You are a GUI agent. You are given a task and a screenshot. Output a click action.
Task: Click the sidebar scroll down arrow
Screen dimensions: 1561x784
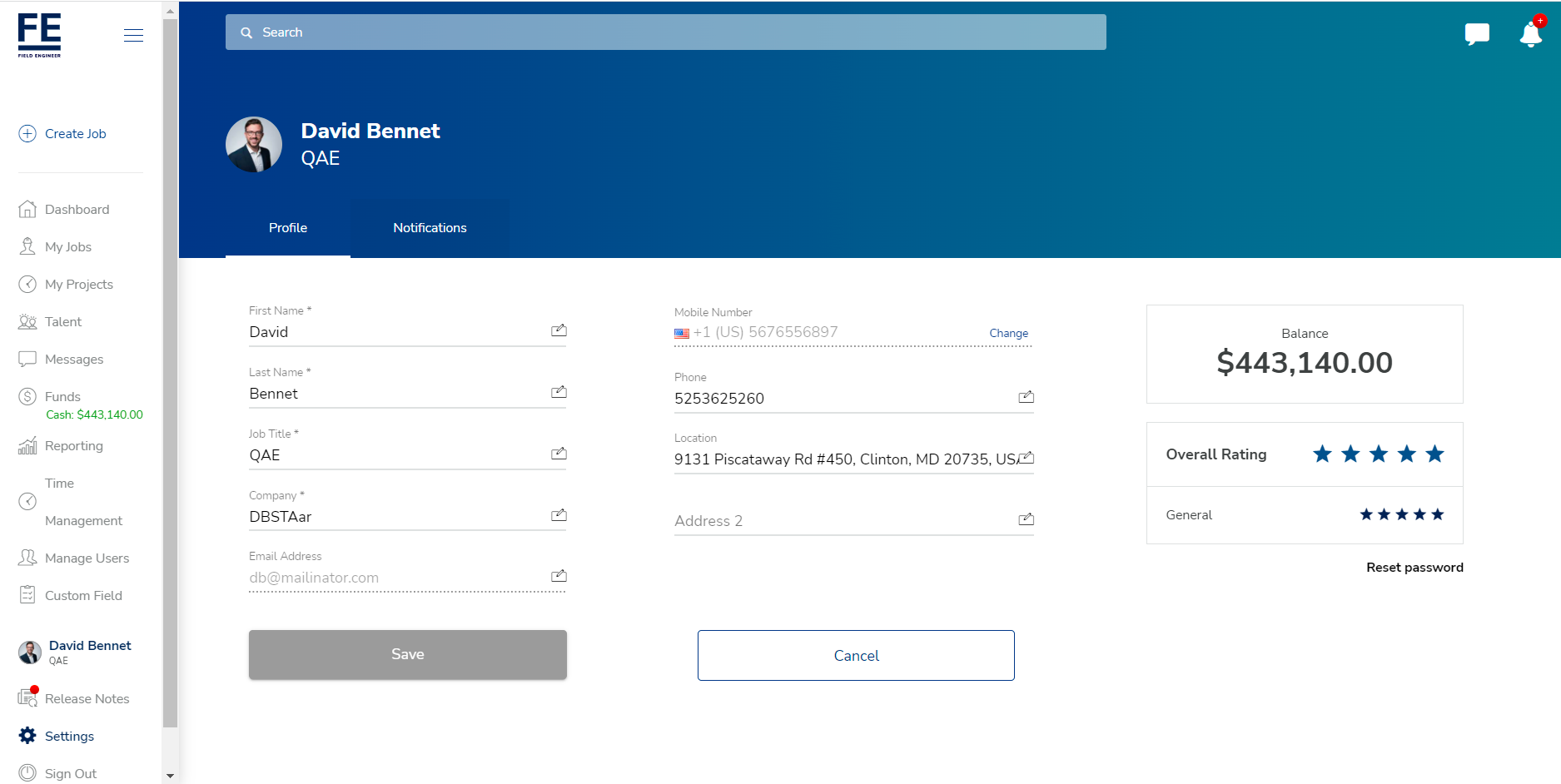click(x=170, y=776)
